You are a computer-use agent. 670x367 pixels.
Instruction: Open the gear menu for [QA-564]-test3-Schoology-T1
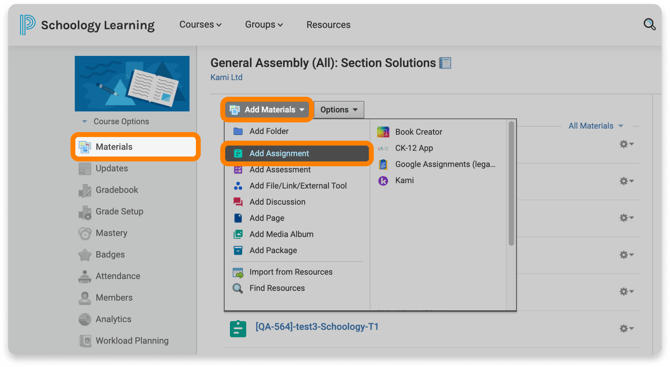coord(626,329)
